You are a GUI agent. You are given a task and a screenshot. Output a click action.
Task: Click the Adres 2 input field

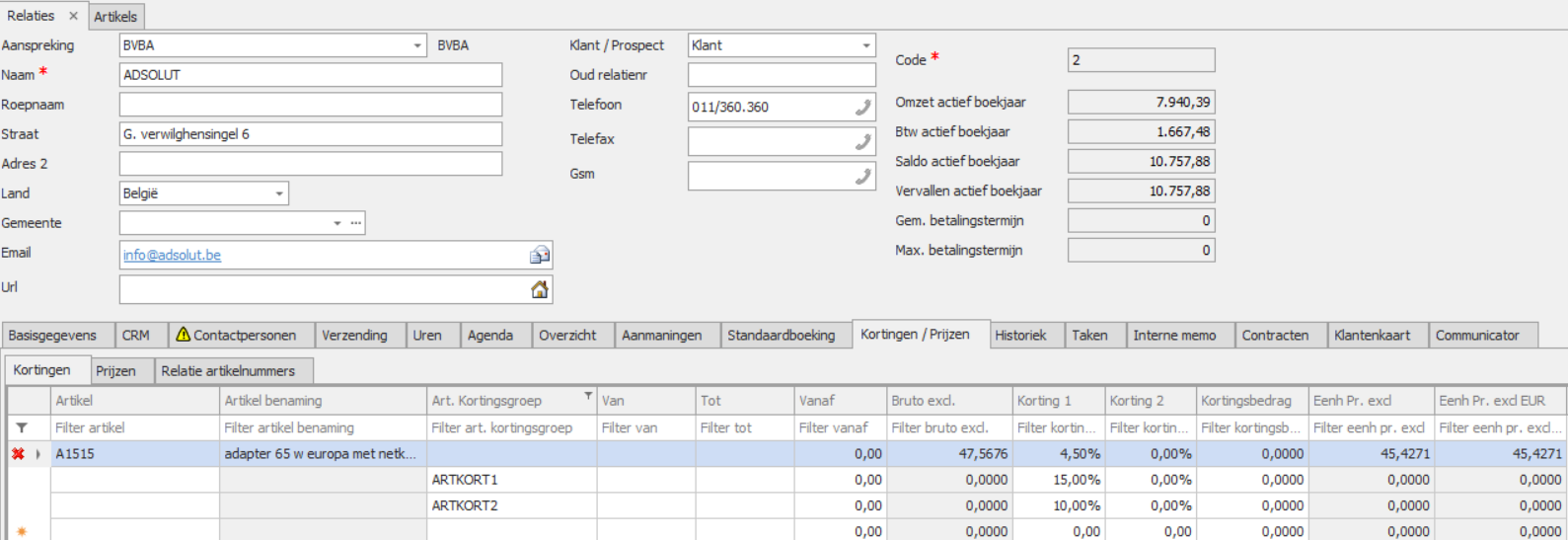(x=311, y=164)
